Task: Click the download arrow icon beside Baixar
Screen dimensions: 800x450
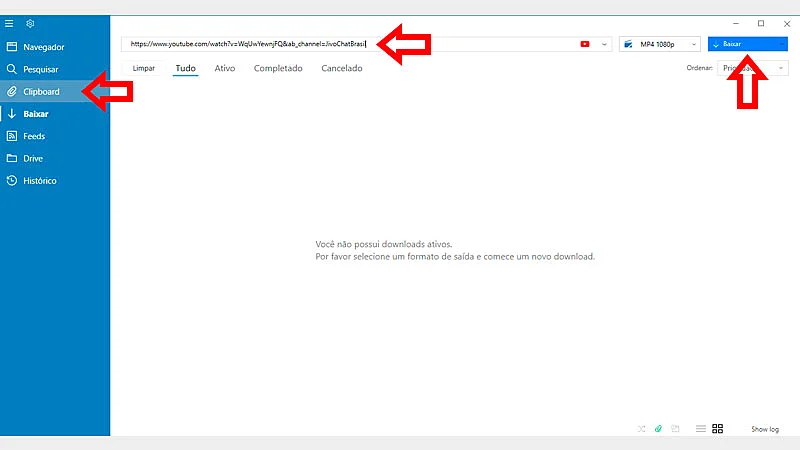Action: 12,114
